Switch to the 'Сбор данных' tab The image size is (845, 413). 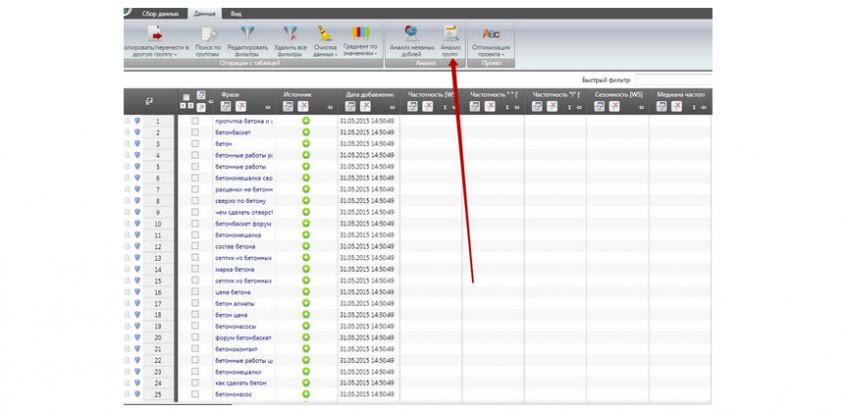click(165, 14)
